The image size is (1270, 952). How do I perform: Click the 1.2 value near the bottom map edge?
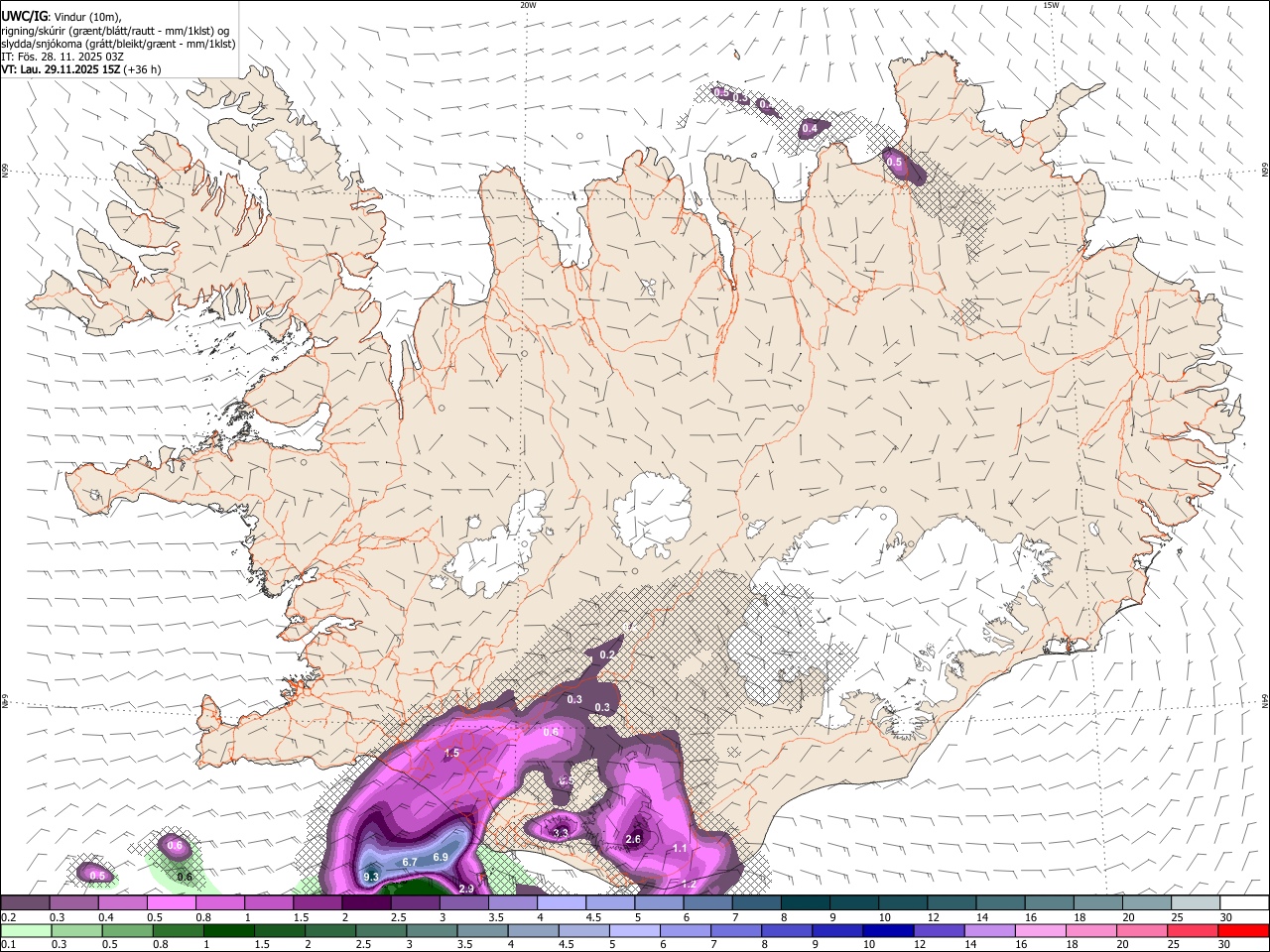690,884
